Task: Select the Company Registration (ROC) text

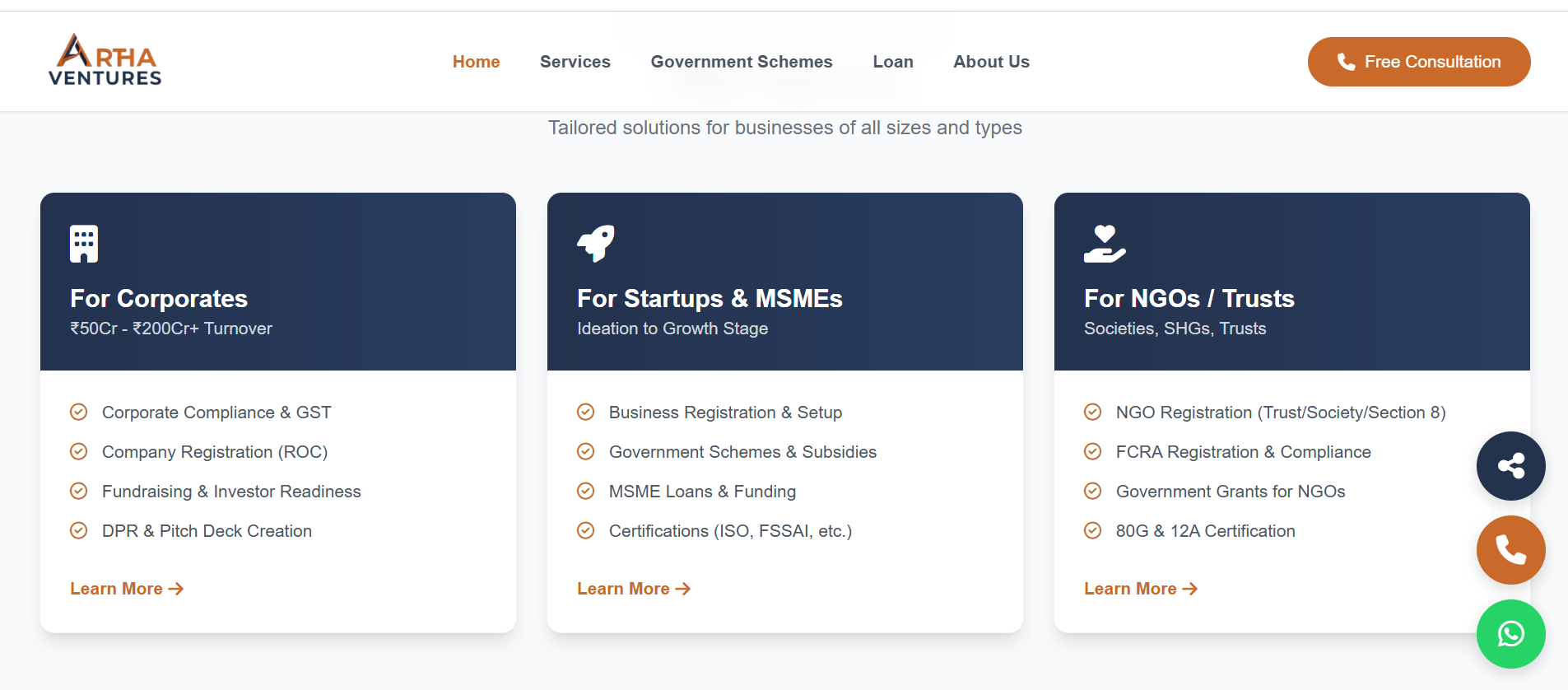Action: (215, 452)
